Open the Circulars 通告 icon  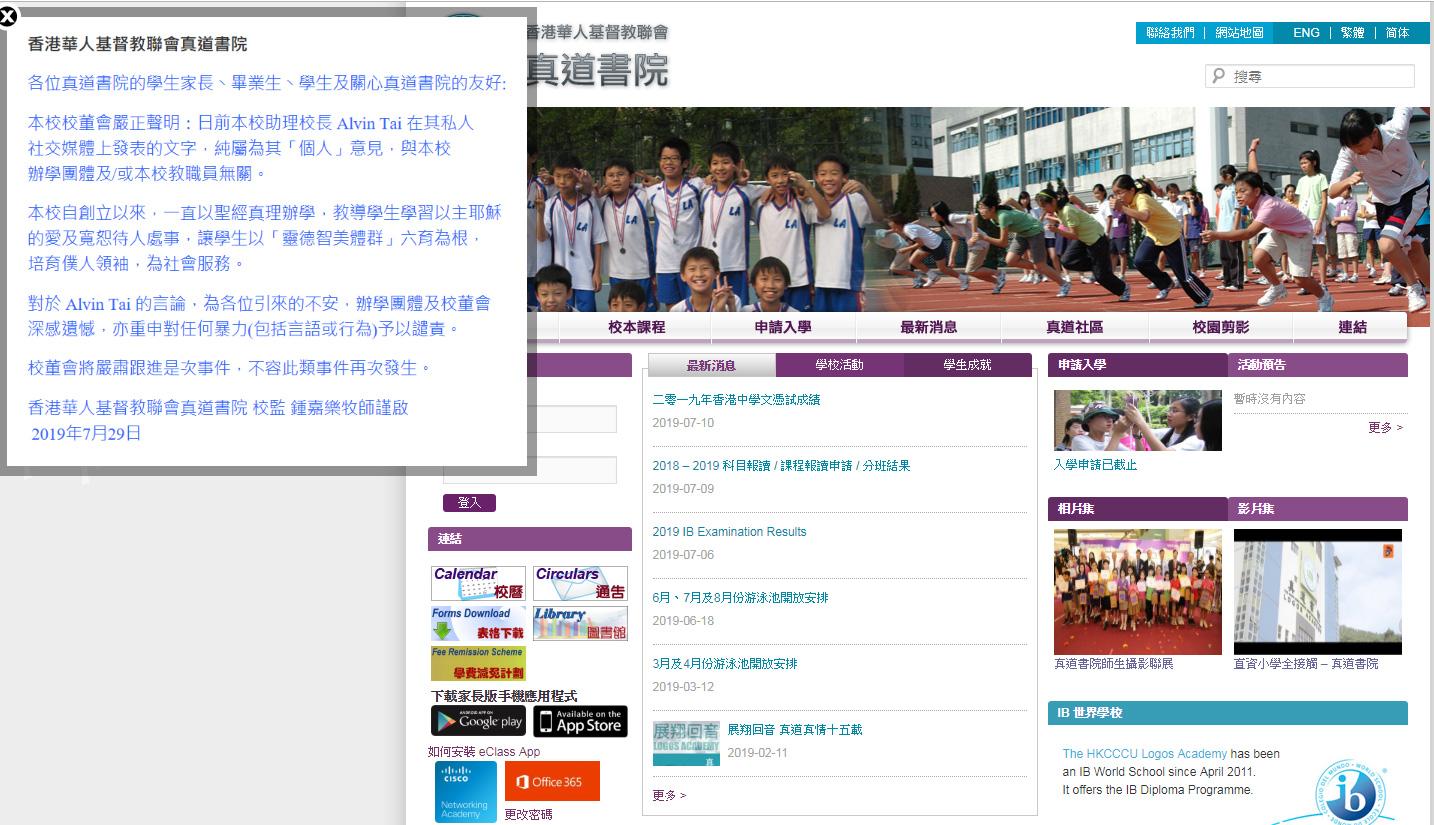click(580, 583)
